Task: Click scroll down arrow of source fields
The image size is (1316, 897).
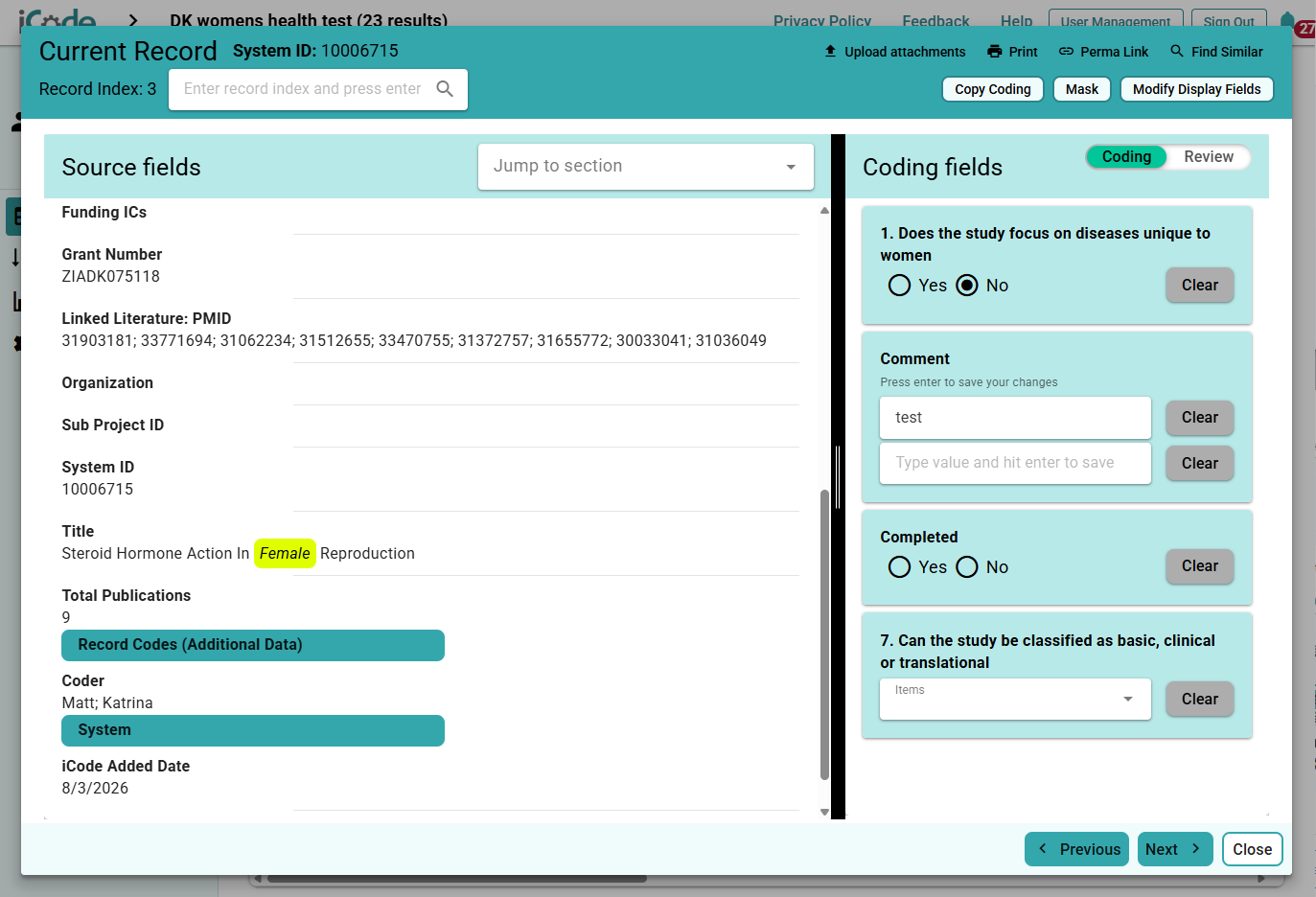Action: coord(824,812)
